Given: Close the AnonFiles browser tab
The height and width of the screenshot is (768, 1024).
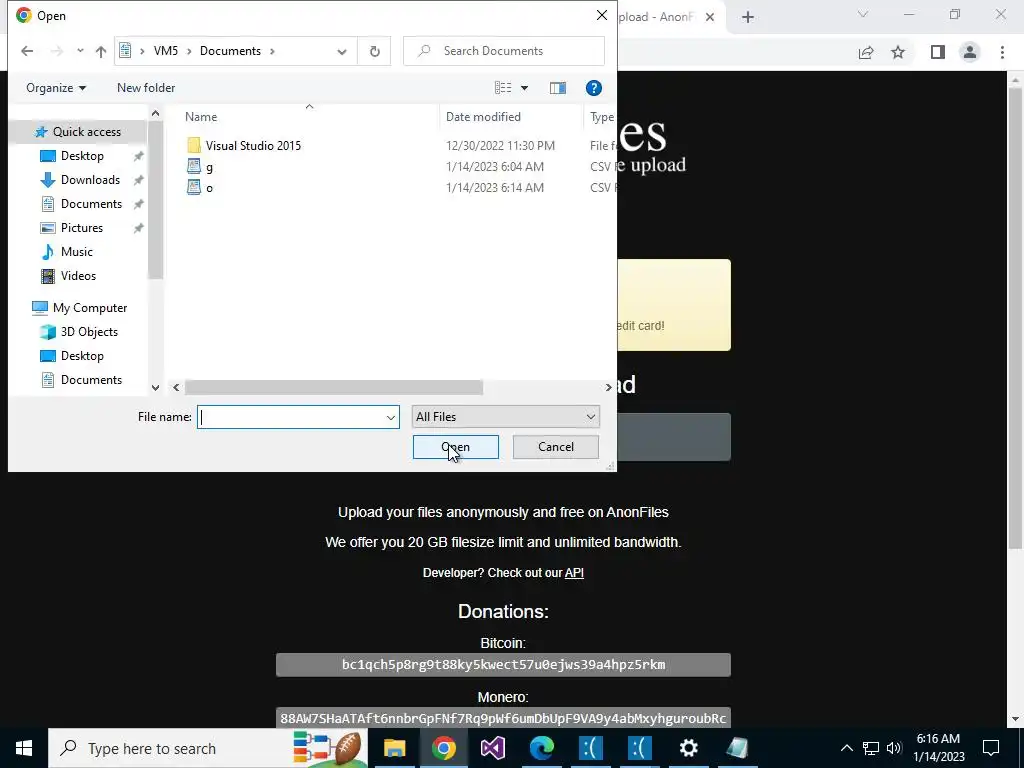Looking at the screenshot, I should pyautogui.click(x=710, y=17).
